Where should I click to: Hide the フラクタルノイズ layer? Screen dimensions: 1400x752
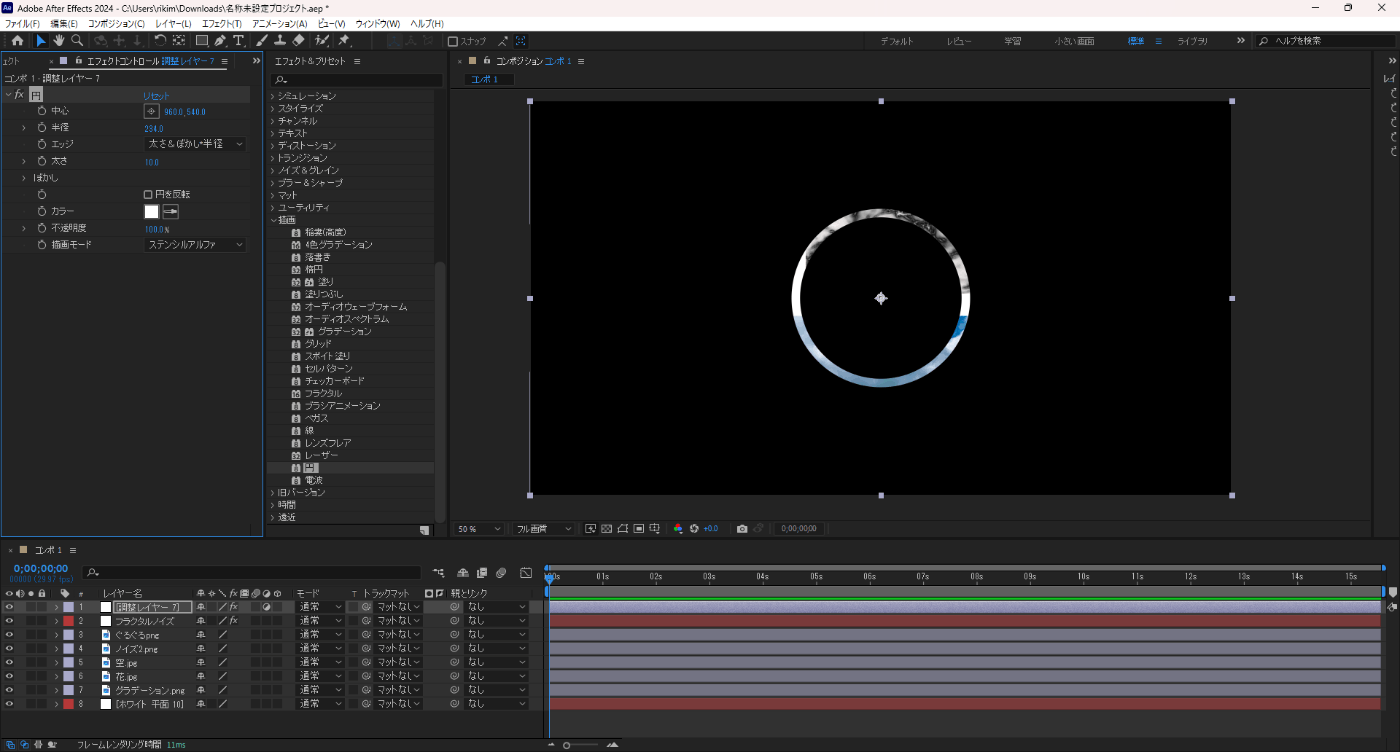click(x=9, y=621)
